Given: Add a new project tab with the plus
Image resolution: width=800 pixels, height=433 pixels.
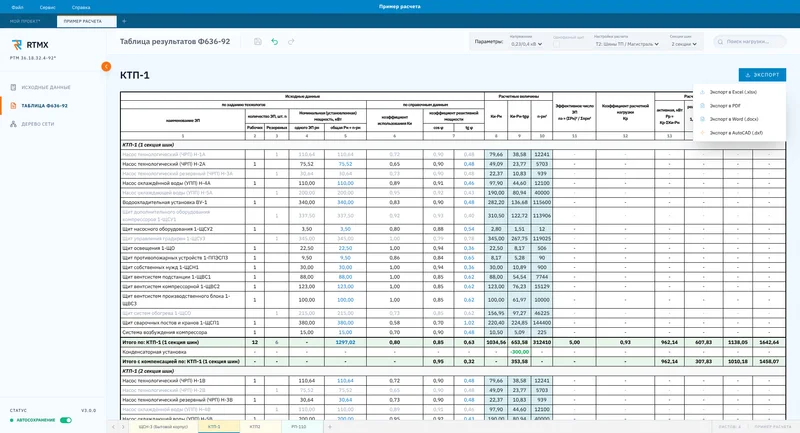Looking at the screenshot, I should pos(124,21).
